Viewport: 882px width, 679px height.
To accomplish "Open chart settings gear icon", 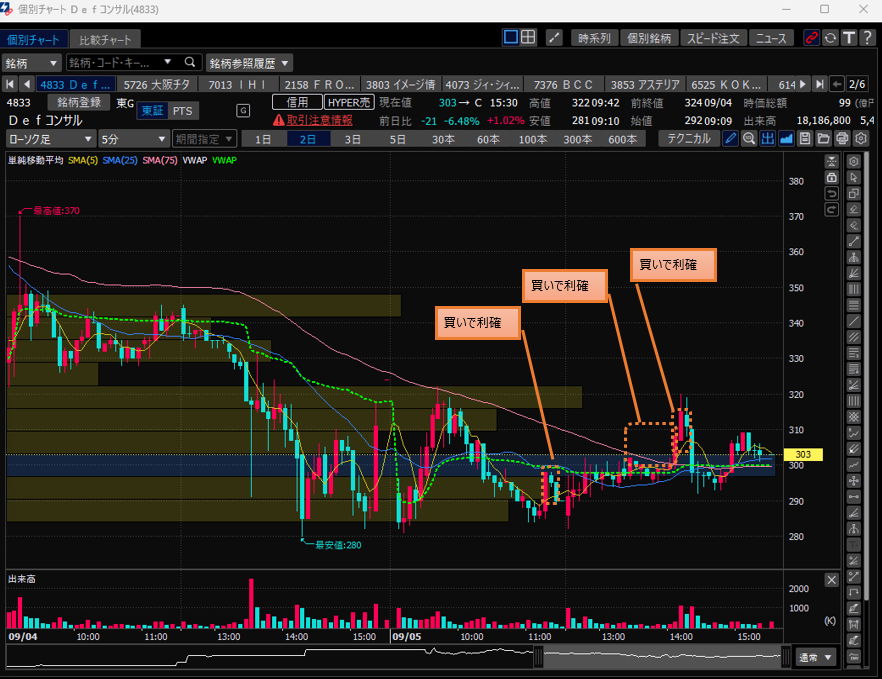I will [x=860, y=138].
